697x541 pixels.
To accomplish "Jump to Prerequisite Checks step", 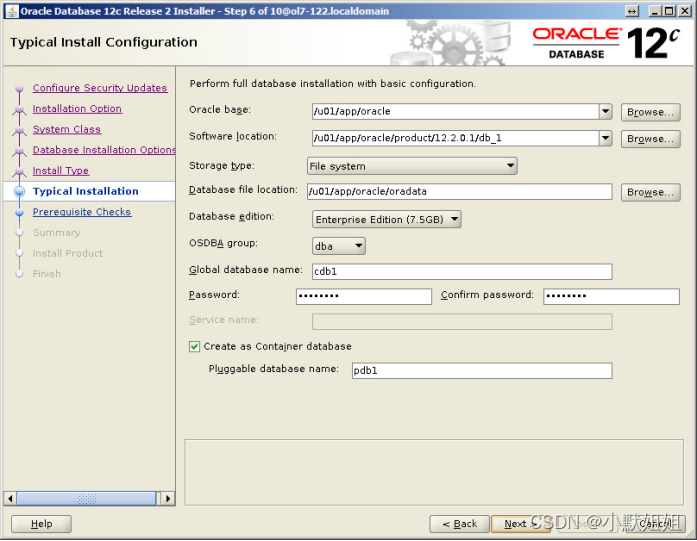I will 82,212.
